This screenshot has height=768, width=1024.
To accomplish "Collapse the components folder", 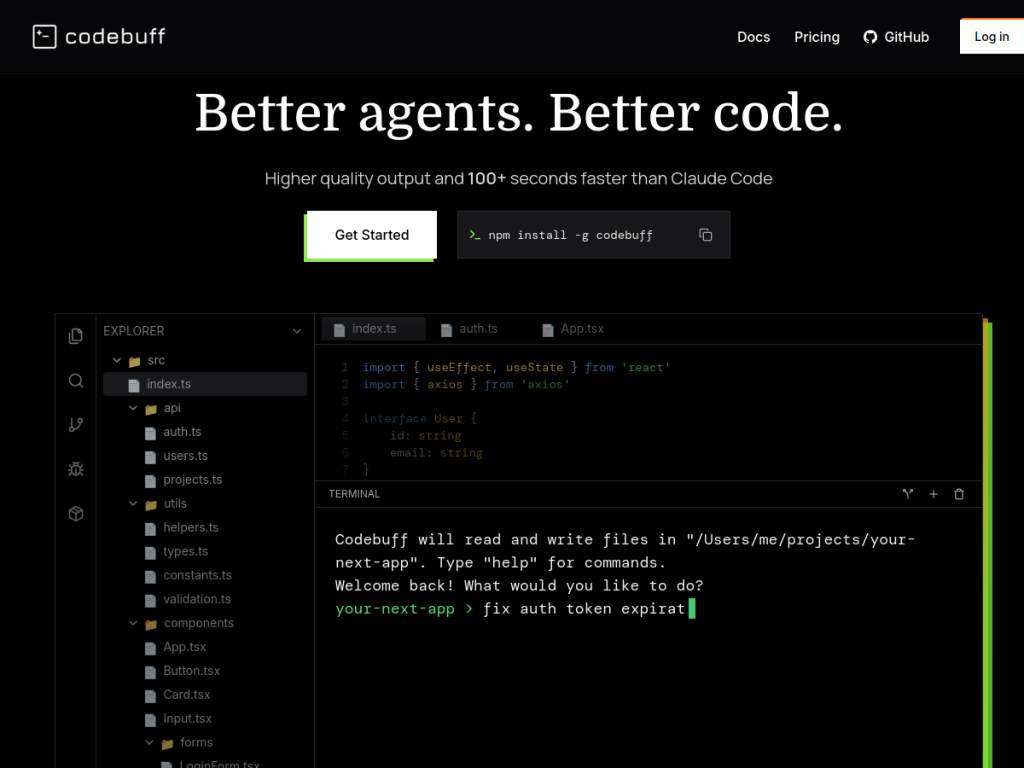I will (133, 623).
